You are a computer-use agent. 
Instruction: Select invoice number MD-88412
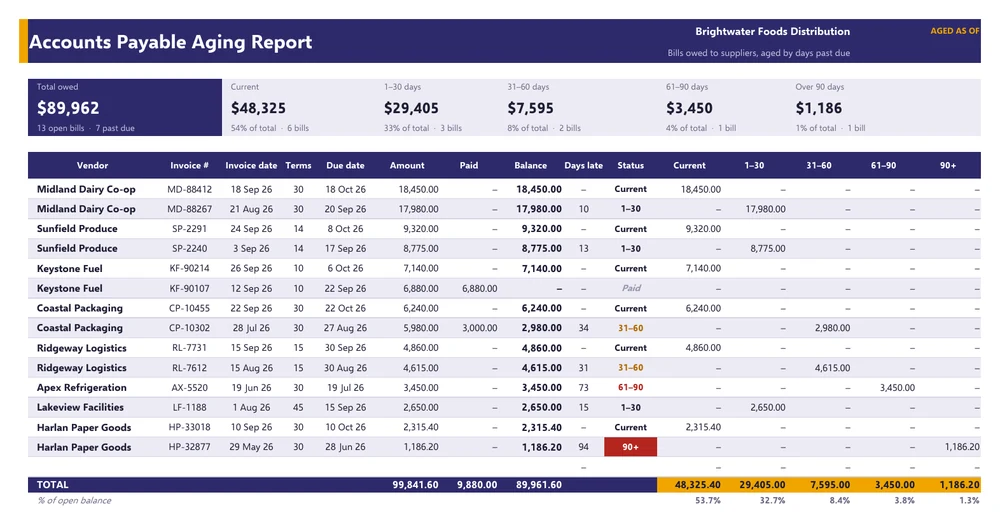(x=189, y=189)
